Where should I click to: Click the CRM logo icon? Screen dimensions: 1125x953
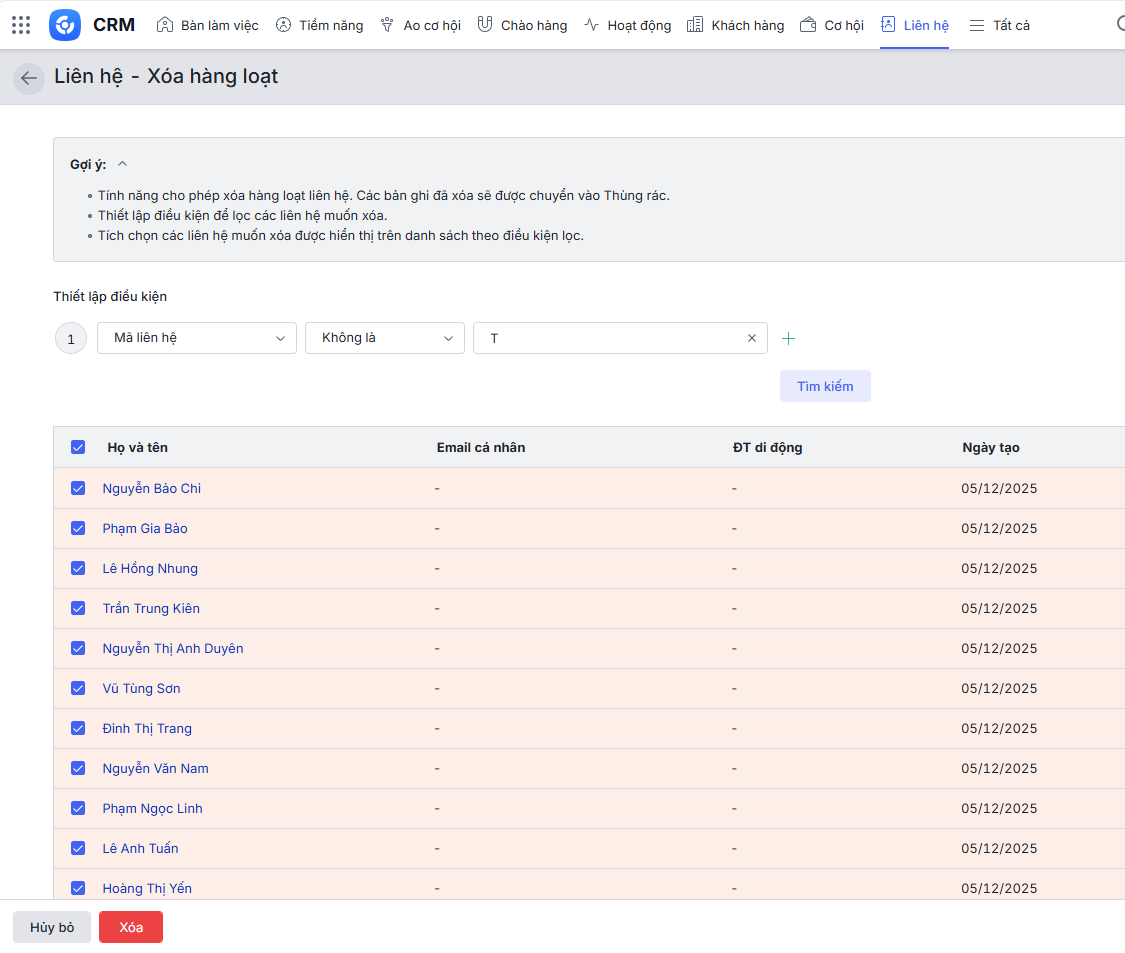click(65, 25)
